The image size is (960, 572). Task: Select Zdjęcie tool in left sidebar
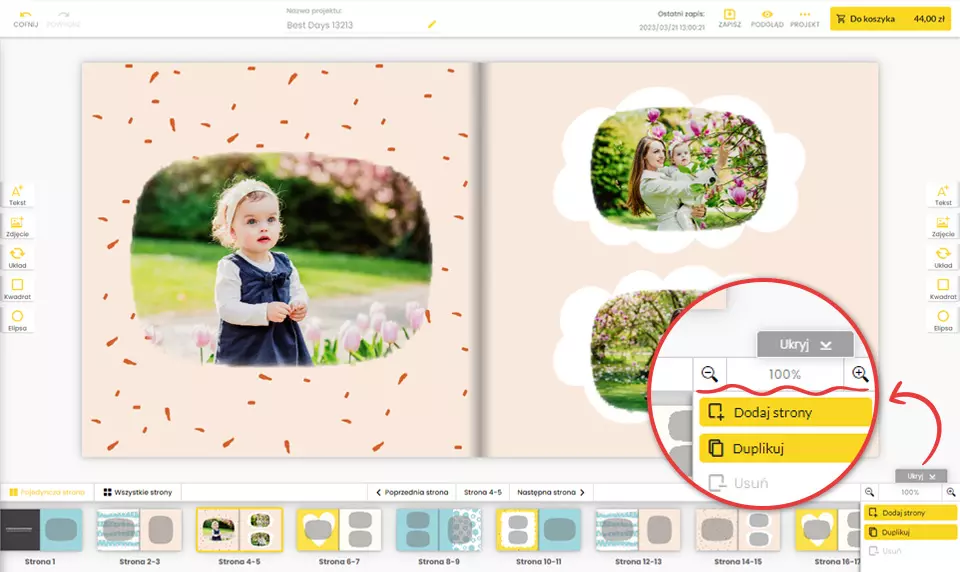(x=17, y=227)
